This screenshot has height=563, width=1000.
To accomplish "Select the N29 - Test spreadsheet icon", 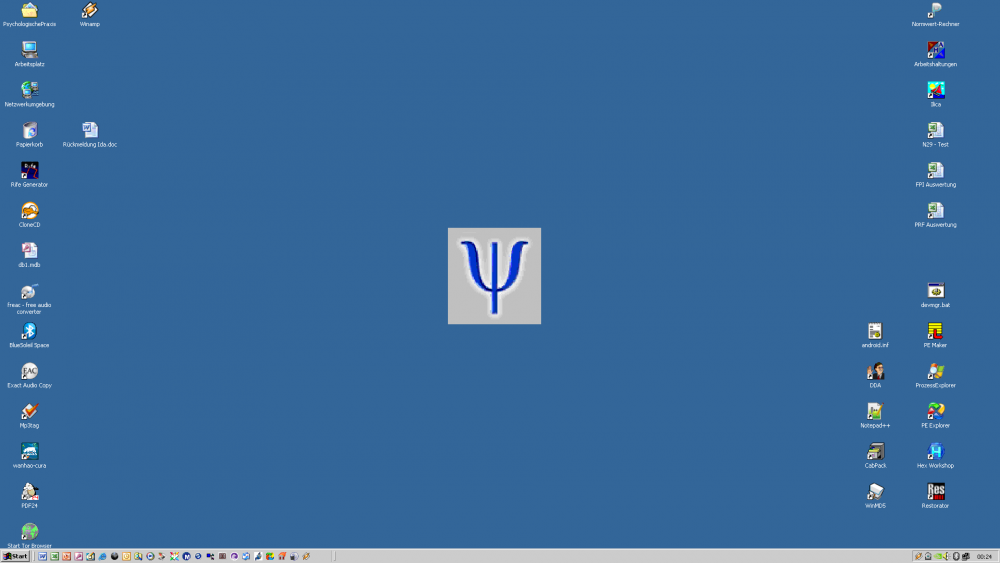I will [936, 135].
